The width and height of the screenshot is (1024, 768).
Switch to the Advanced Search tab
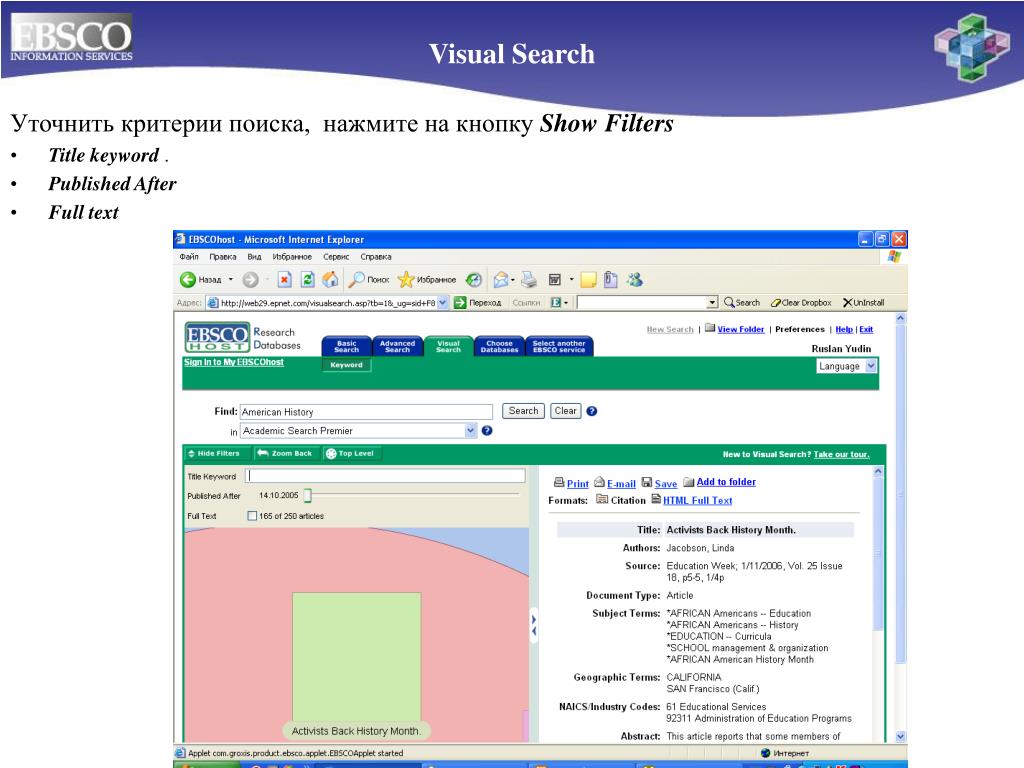(x=397, y=346)
